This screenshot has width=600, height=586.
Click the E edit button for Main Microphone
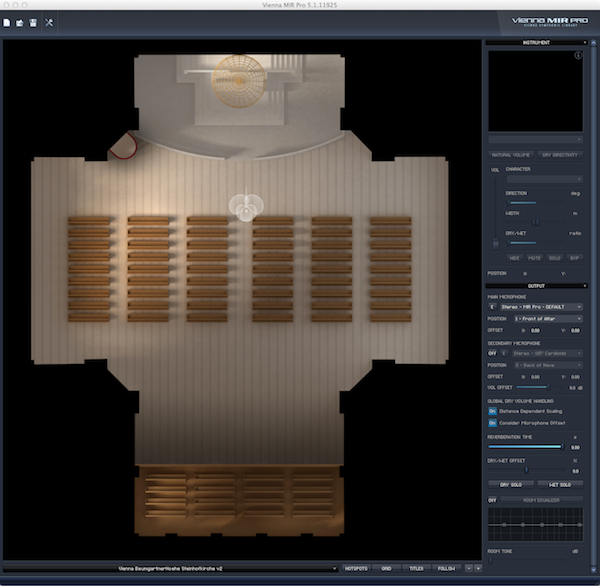pyautogui.click(x=492, y=307)
